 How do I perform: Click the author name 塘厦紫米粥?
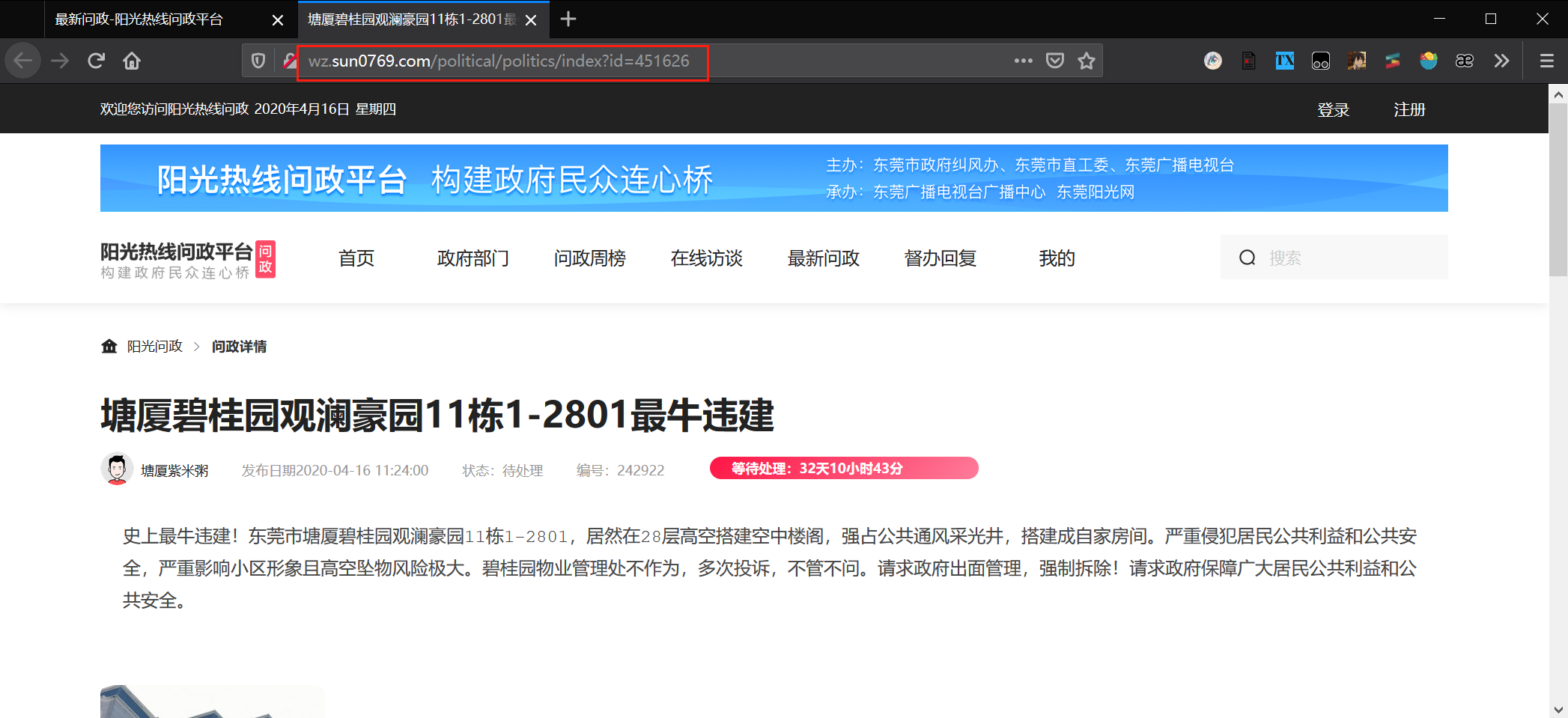[x=174, y=470]
